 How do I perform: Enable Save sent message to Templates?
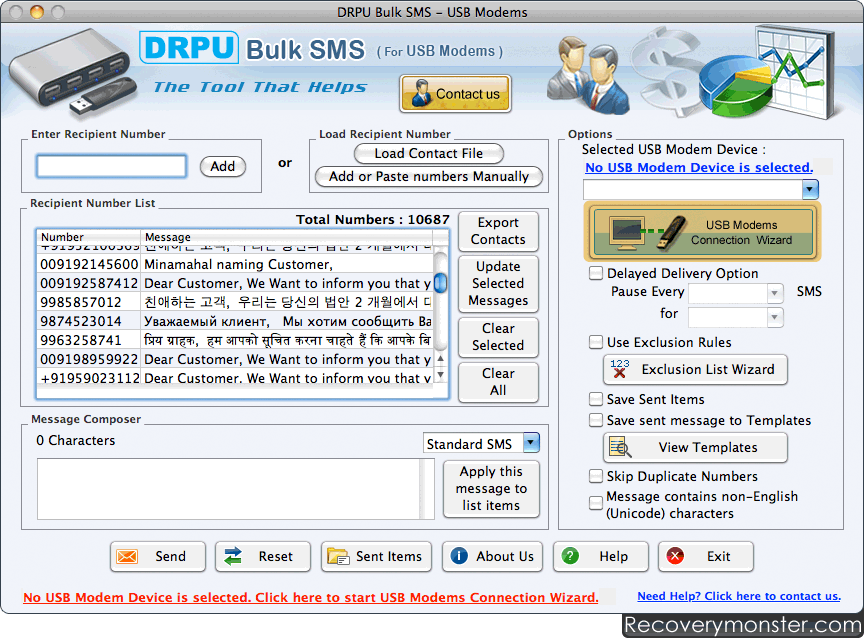[x=596, y=420]
